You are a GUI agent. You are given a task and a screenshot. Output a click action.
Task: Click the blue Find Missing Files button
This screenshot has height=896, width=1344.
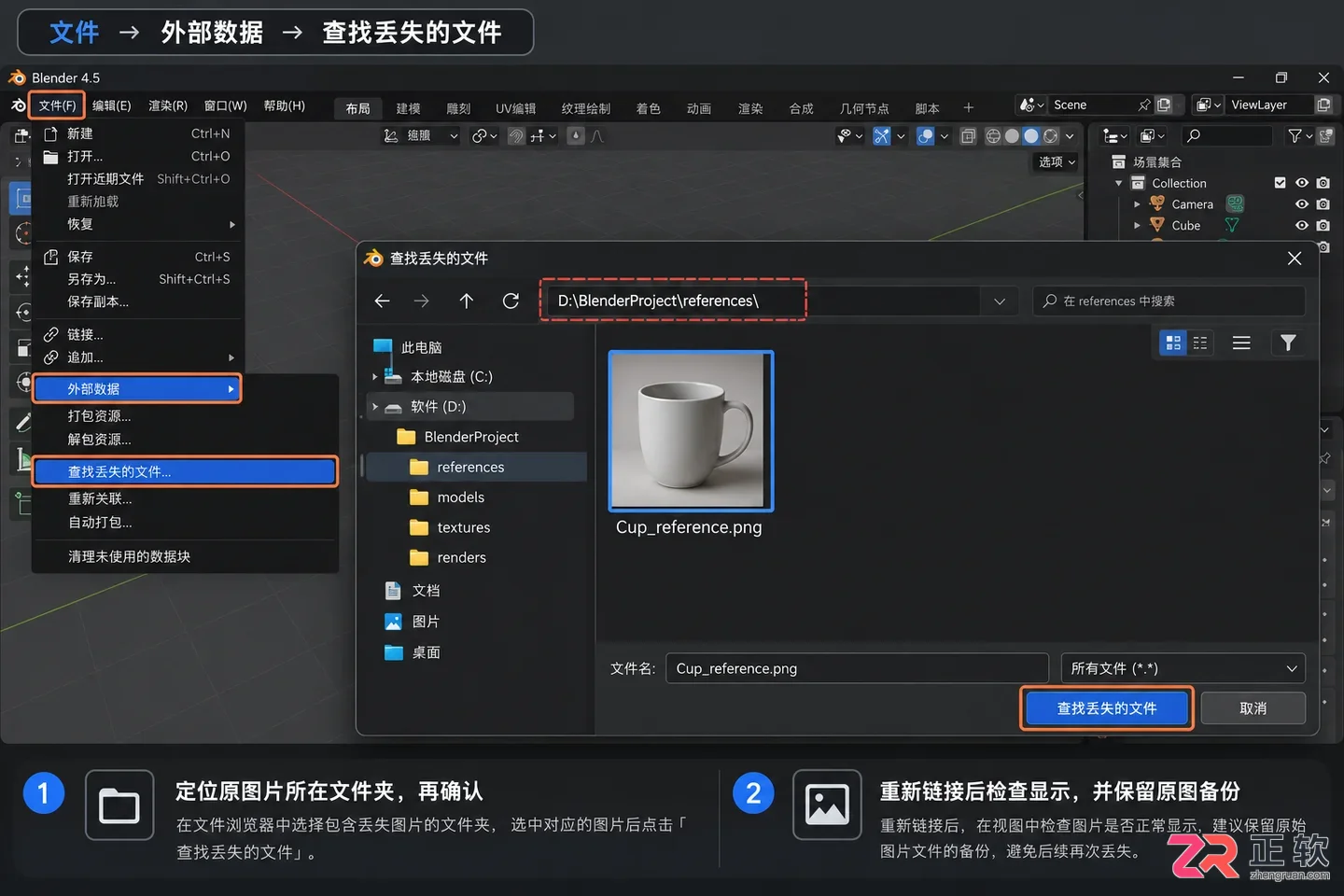[1107, 708]
